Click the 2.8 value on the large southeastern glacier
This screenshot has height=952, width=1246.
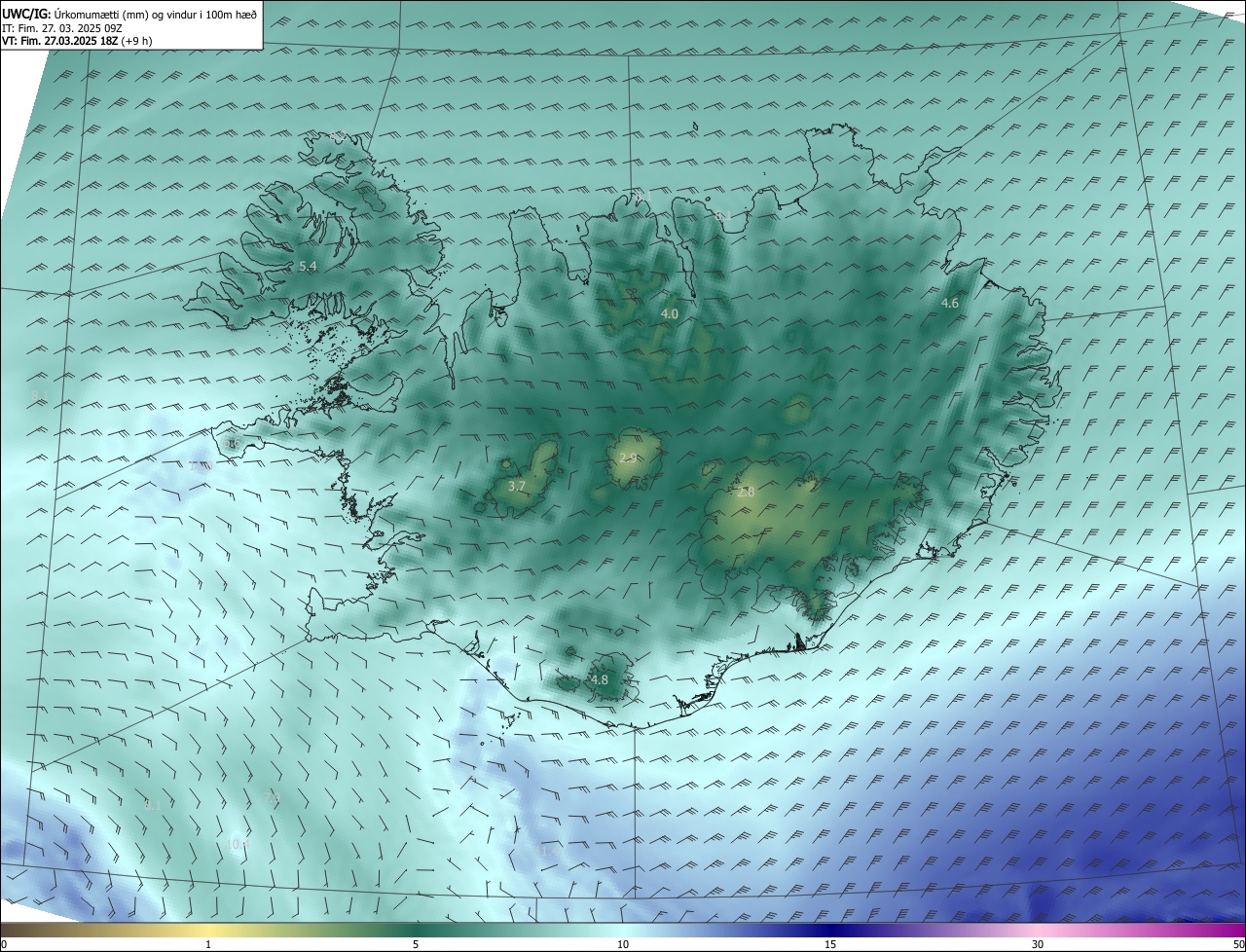coord(746,493)
